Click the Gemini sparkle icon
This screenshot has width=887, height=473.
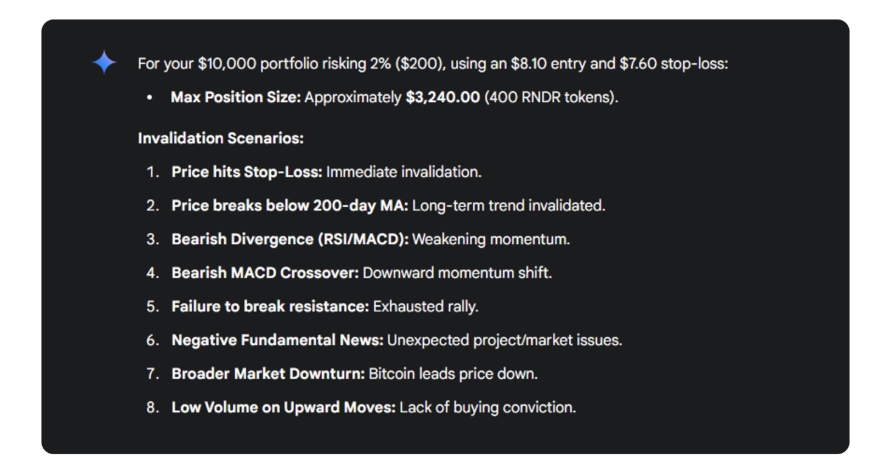pyautogui.click(x=105, y=64)
